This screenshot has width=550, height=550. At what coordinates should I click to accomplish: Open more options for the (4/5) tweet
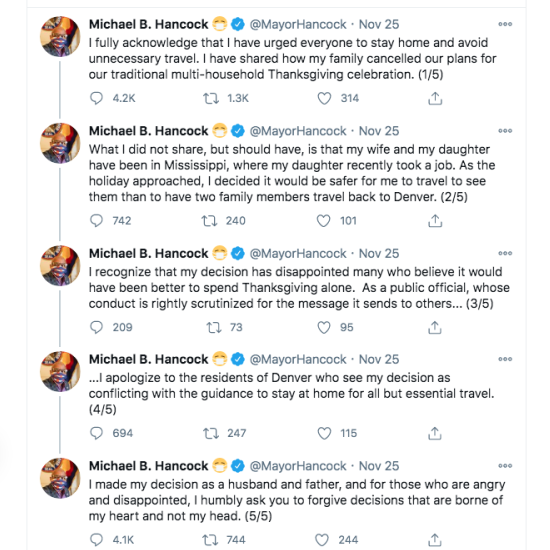[505, 359]
